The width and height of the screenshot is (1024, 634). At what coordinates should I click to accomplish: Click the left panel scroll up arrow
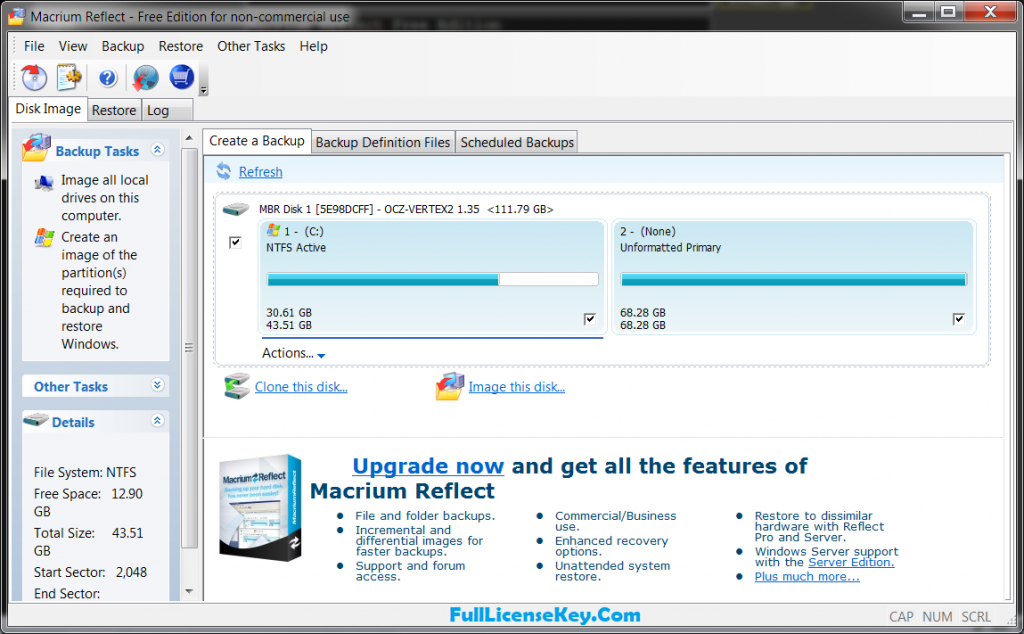coord(189,138)
